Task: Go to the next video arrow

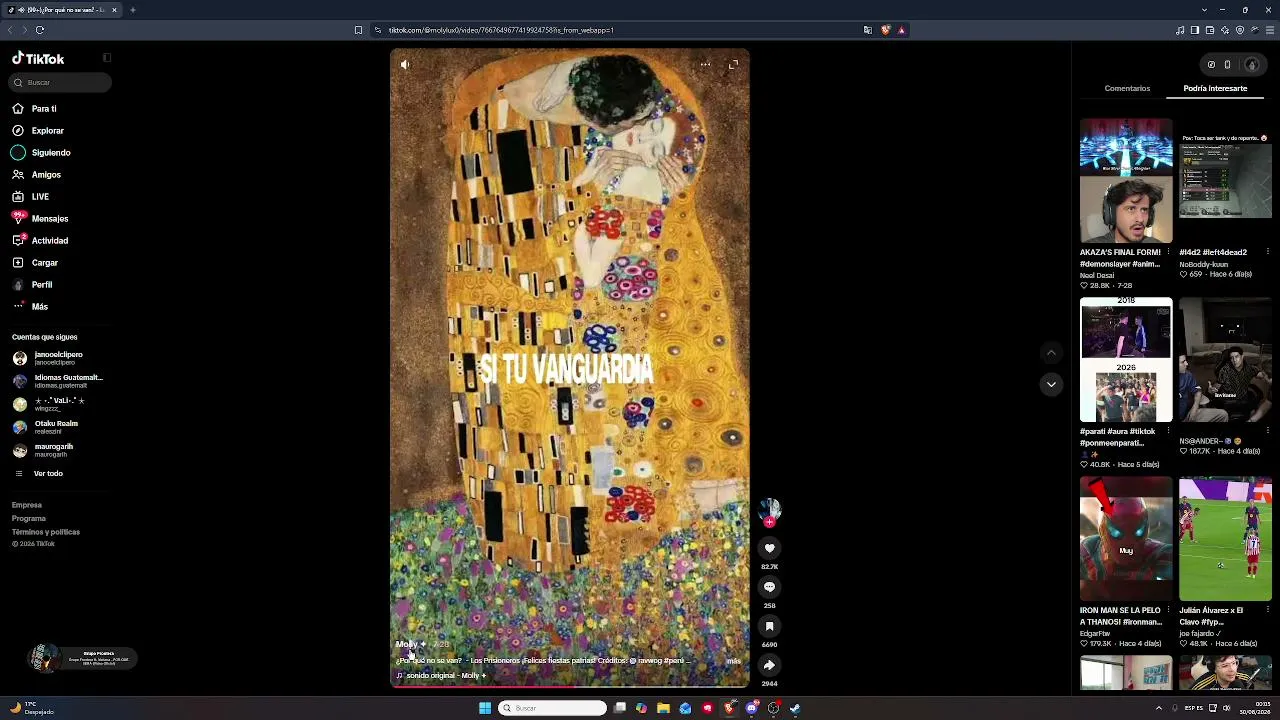Action: coord(1051,384)
